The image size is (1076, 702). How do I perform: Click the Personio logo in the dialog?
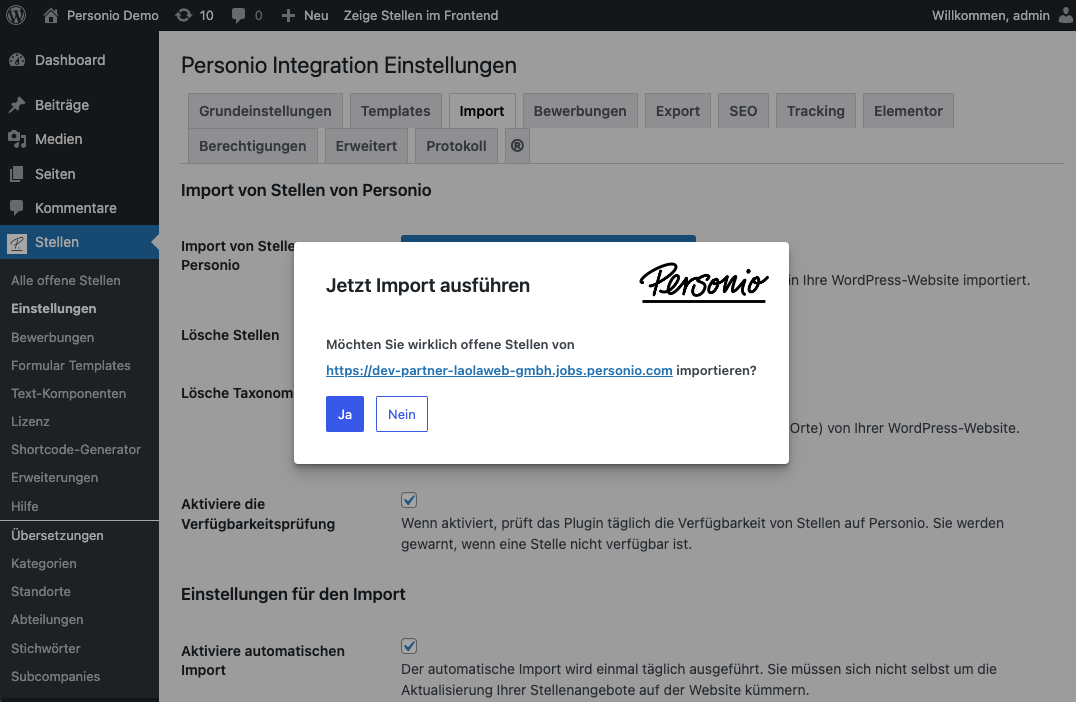pos(704,283)
